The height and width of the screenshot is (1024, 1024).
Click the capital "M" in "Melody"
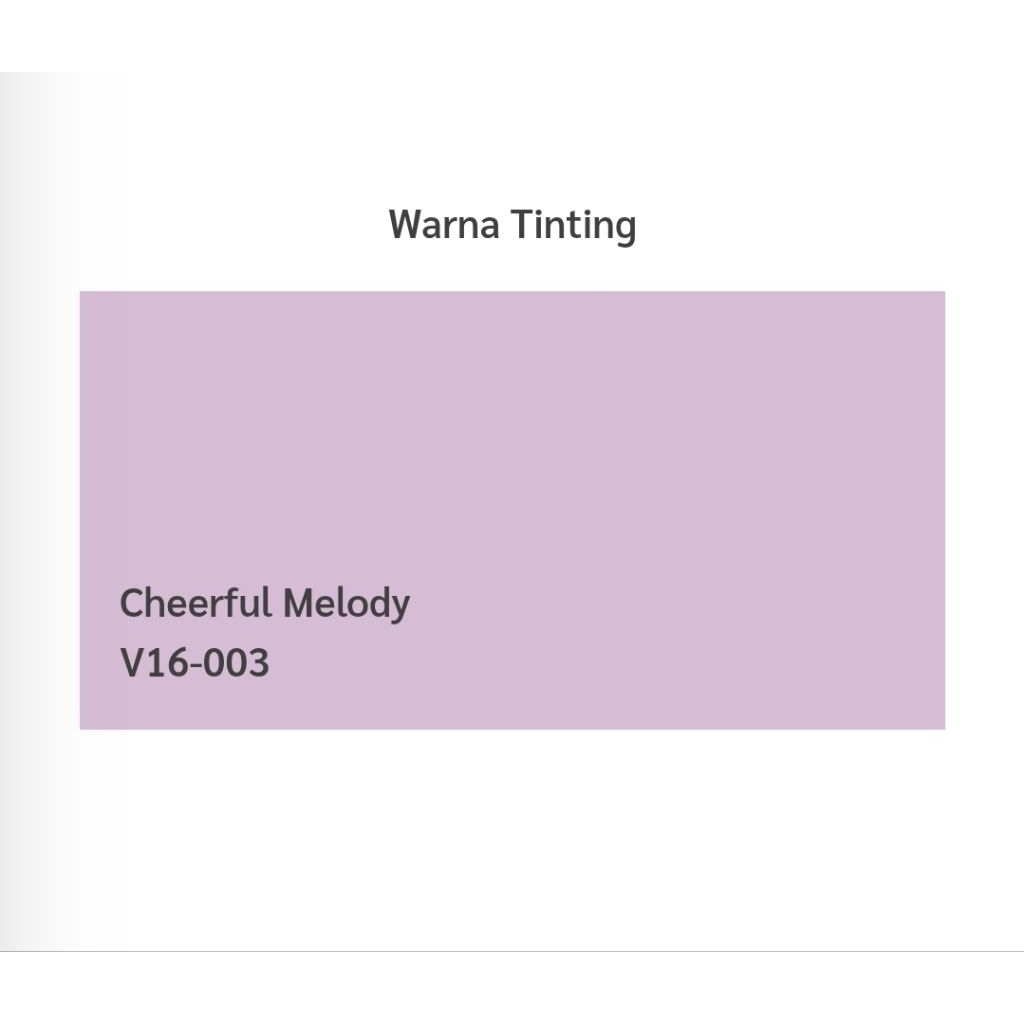297,604
